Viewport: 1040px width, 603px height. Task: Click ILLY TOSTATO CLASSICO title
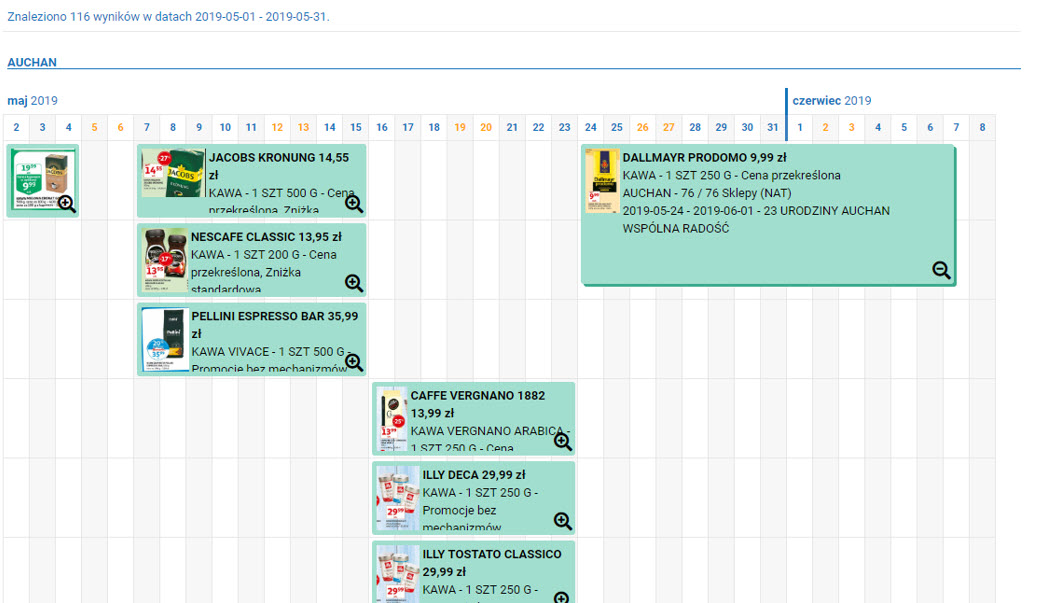click(491, 563)
